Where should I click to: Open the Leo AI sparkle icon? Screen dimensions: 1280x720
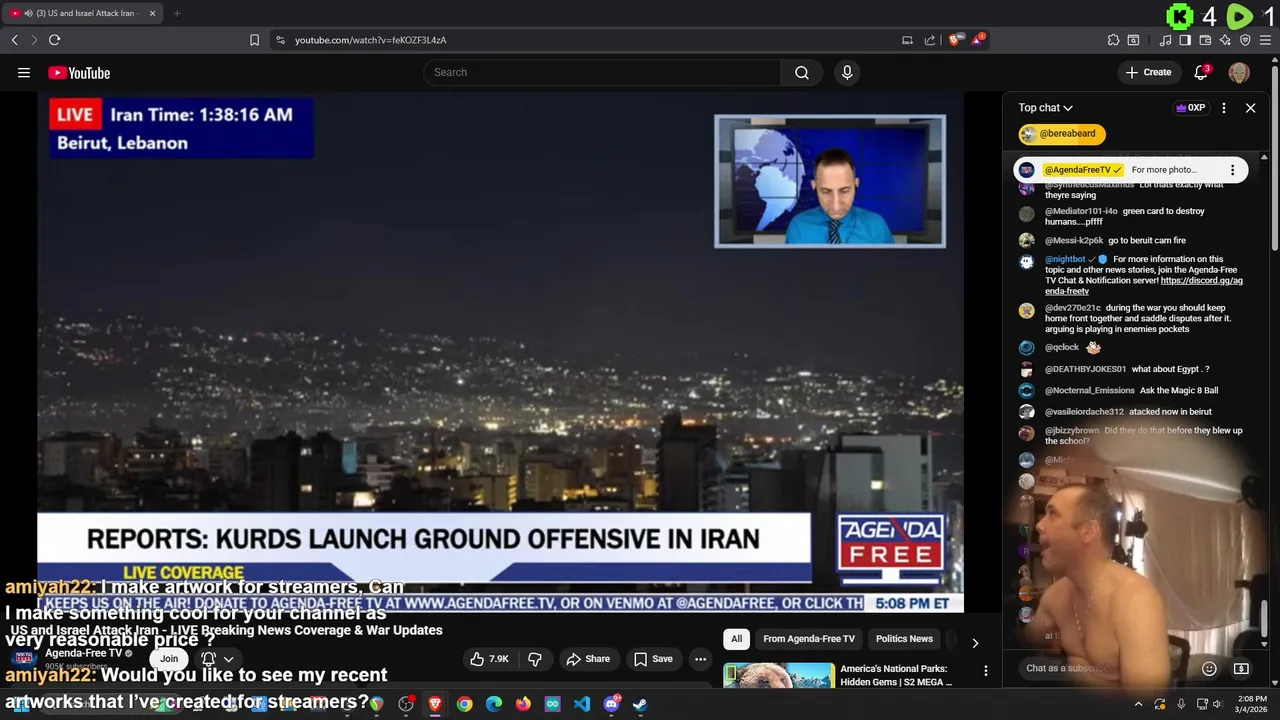click(1225, 40)
